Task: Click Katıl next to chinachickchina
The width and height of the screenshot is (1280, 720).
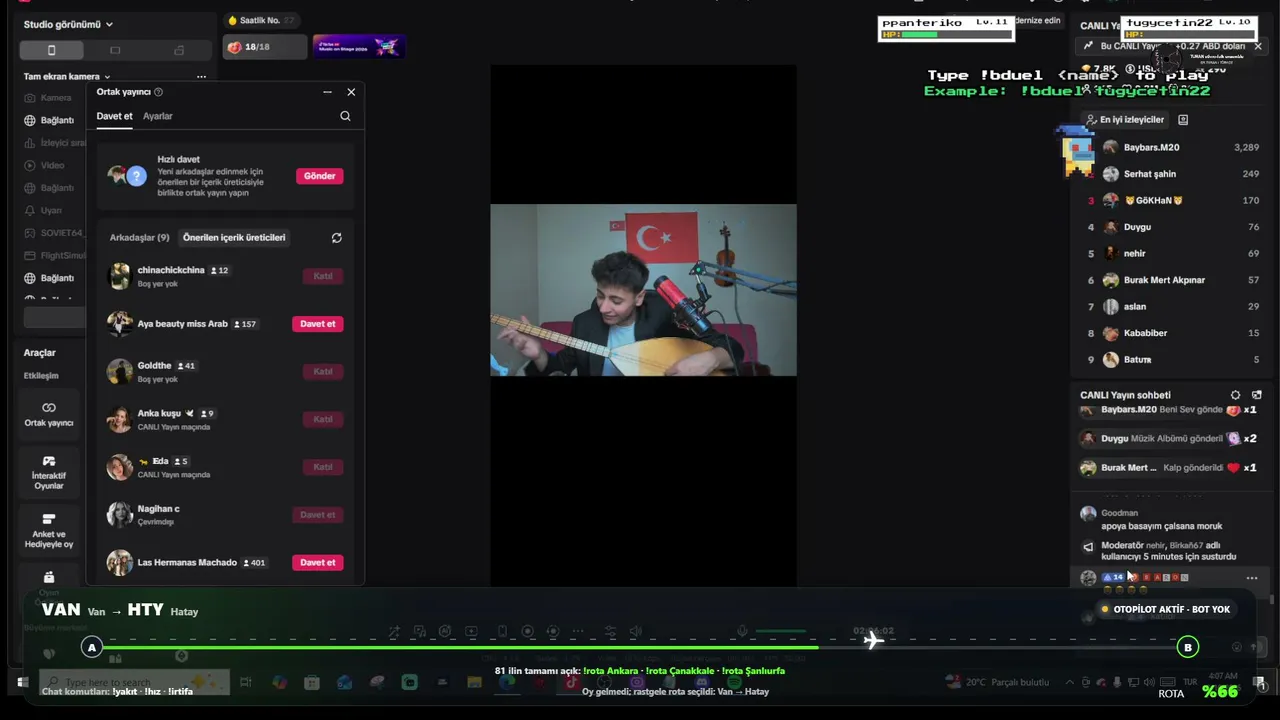Action: (x=323, y=276)
